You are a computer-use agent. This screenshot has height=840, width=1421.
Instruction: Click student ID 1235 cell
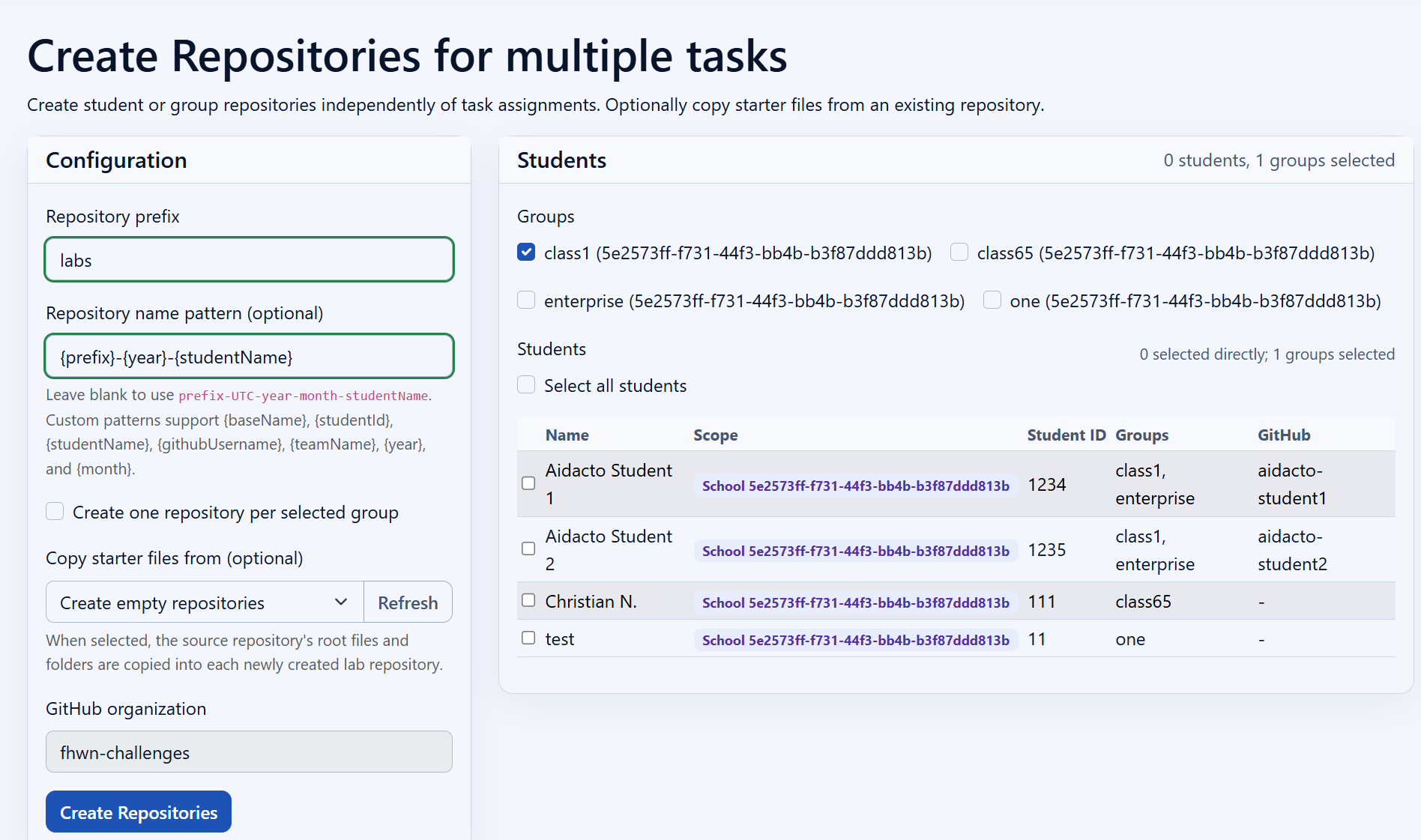(x=1047, y=550)
